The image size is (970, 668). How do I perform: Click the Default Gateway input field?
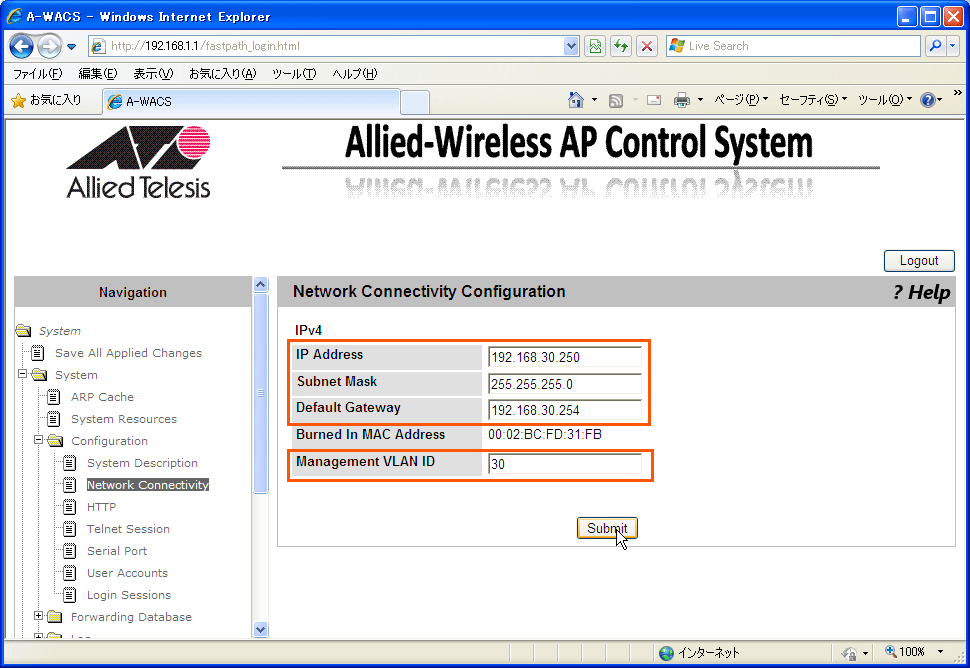[x=565, y=409]
